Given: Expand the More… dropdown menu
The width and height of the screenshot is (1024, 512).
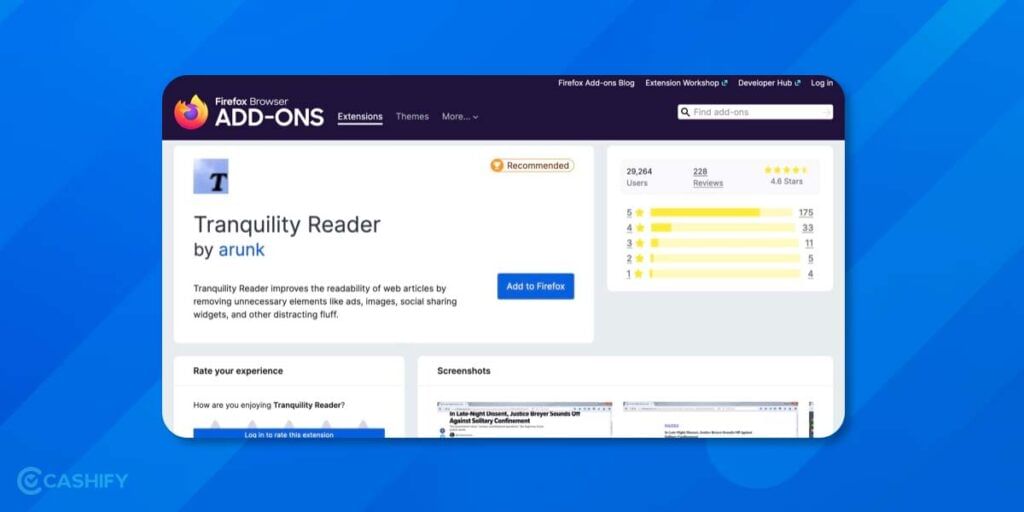Looking at the screenshot, I should (x=460, y=117).
